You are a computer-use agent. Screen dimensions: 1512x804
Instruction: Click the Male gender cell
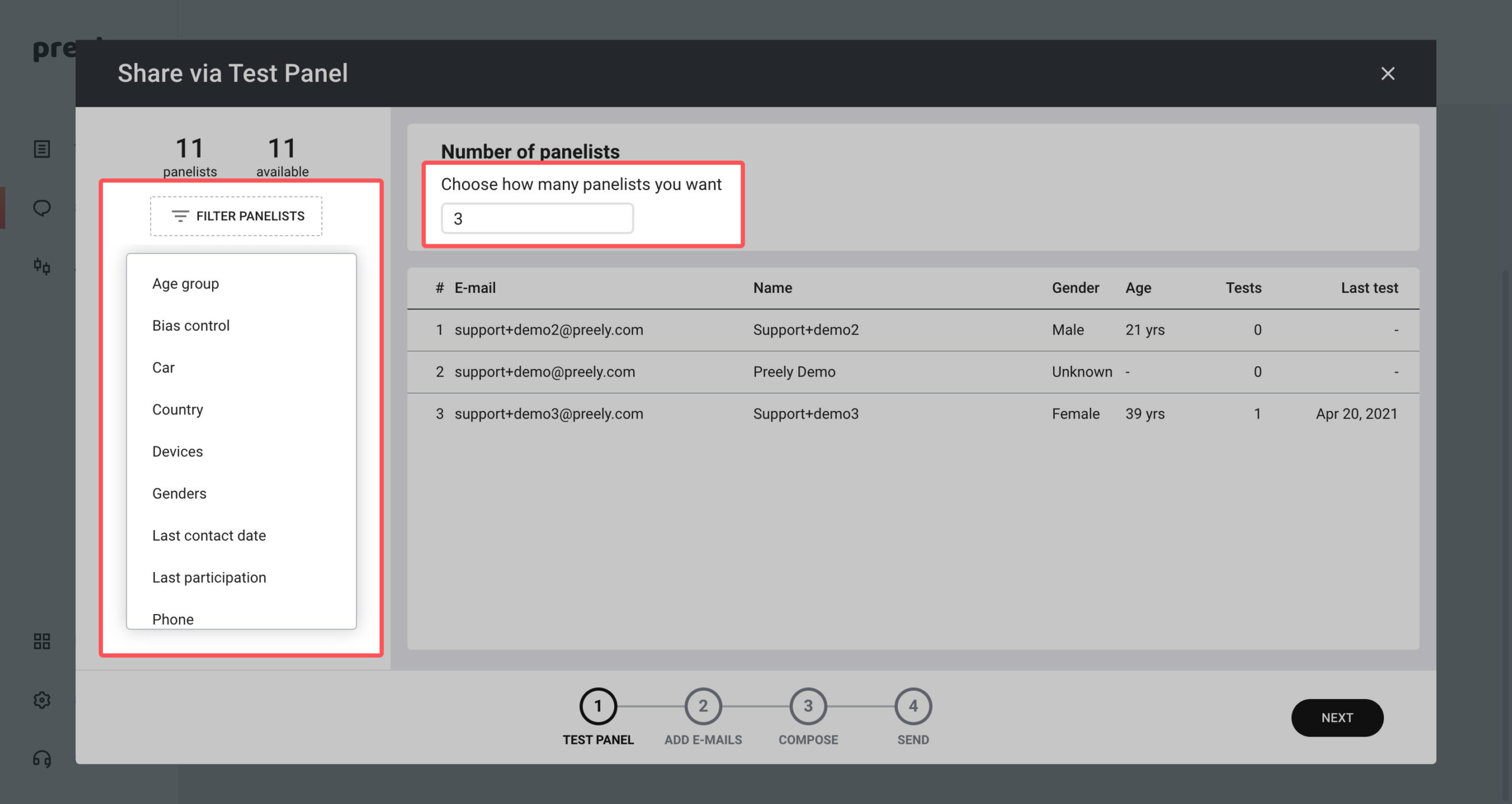(1068, 330)
